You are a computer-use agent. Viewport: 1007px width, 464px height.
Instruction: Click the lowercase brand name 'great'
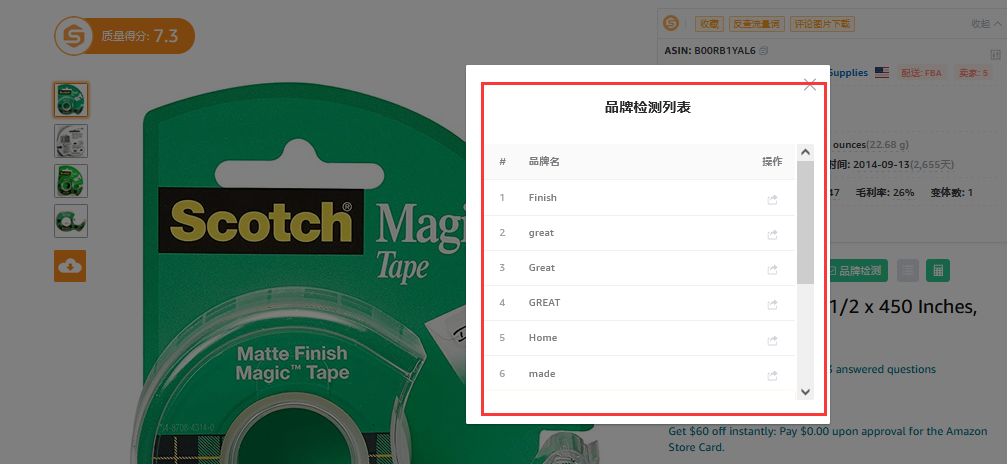point(541,233)
